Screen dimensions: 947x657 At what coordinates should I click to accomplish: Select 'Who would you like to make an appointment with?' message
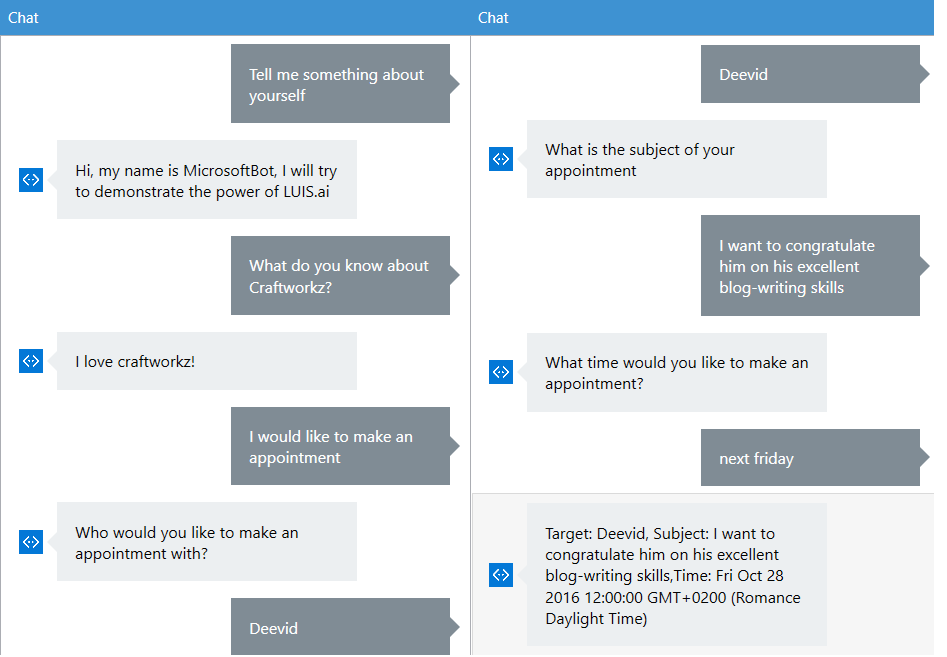click(207, 542)
